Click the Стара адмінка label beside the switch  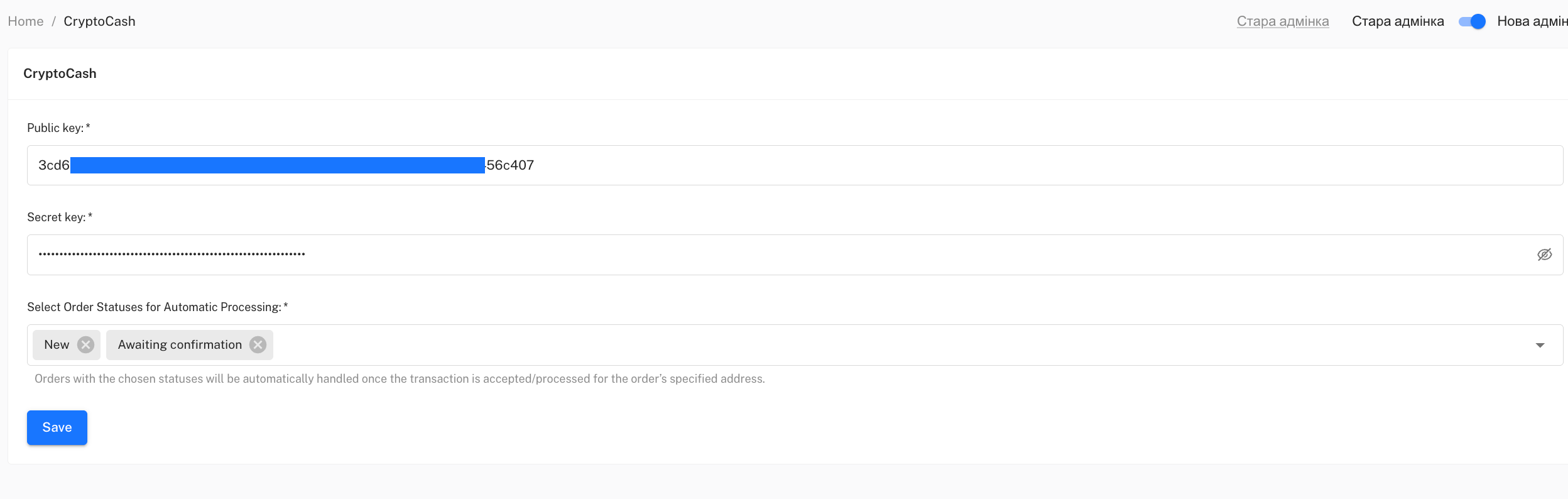tap(1398, 21)
